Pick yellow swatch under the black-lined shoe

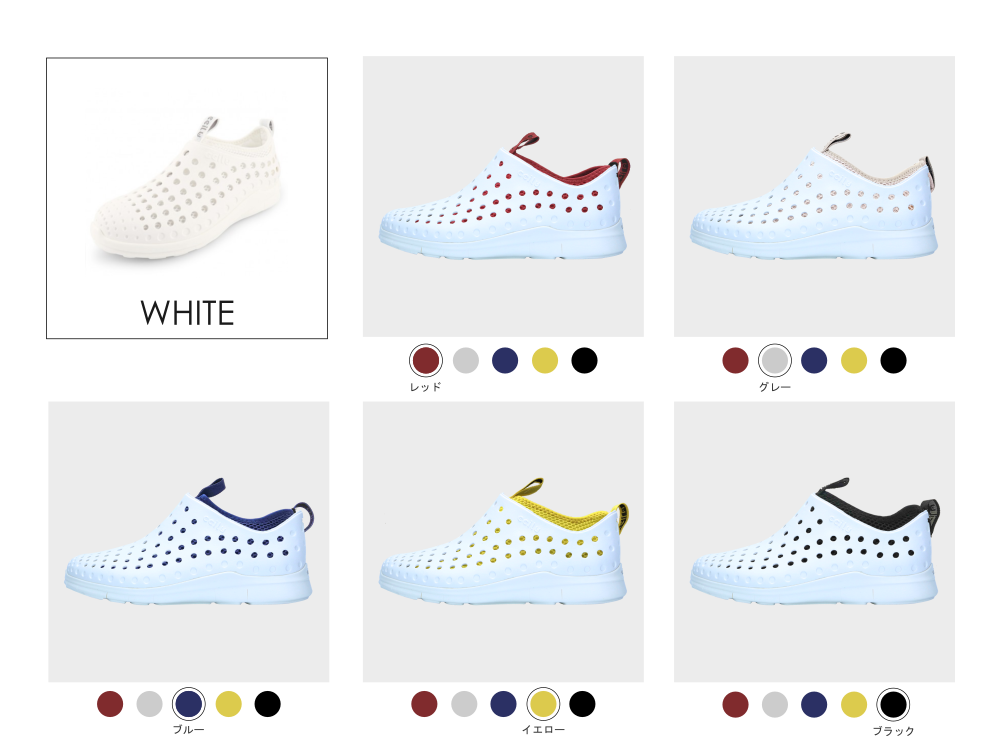click(854, 704)
